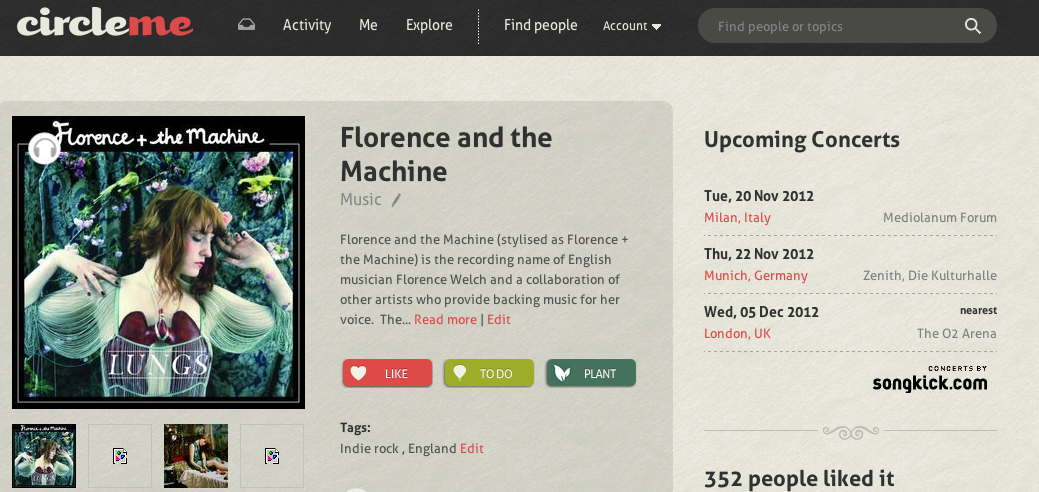Go to the Explore page
Viewport: 1039px width, 492px height.
429,26
